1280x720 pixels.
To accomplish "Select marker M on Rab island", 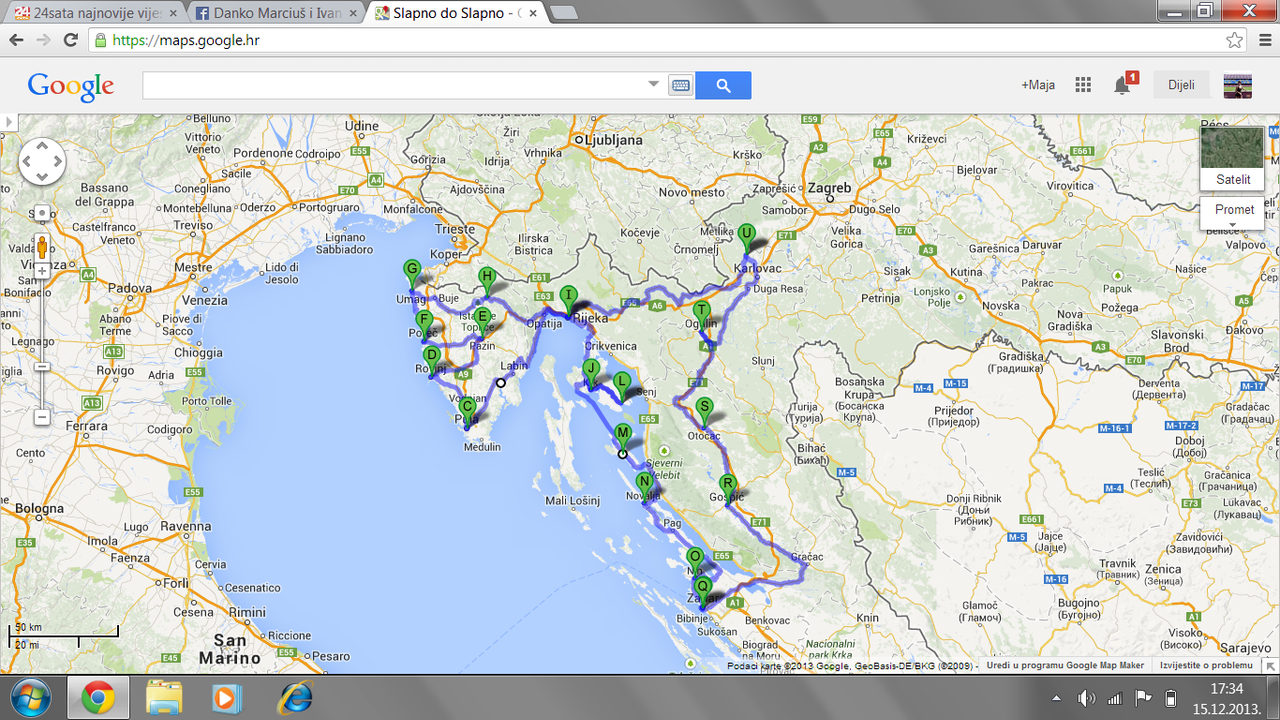I will [622, 436].
